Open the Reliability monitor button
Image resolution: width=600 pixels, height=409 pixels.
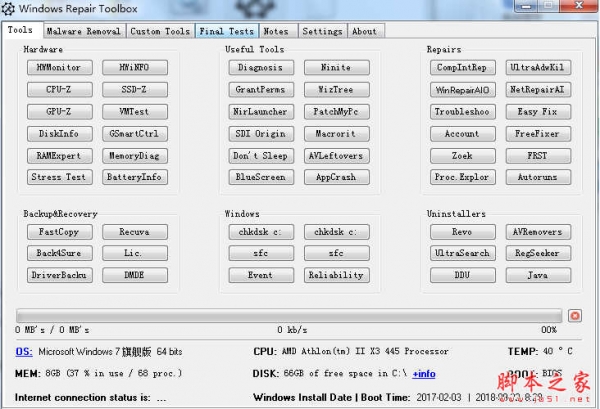337,275
